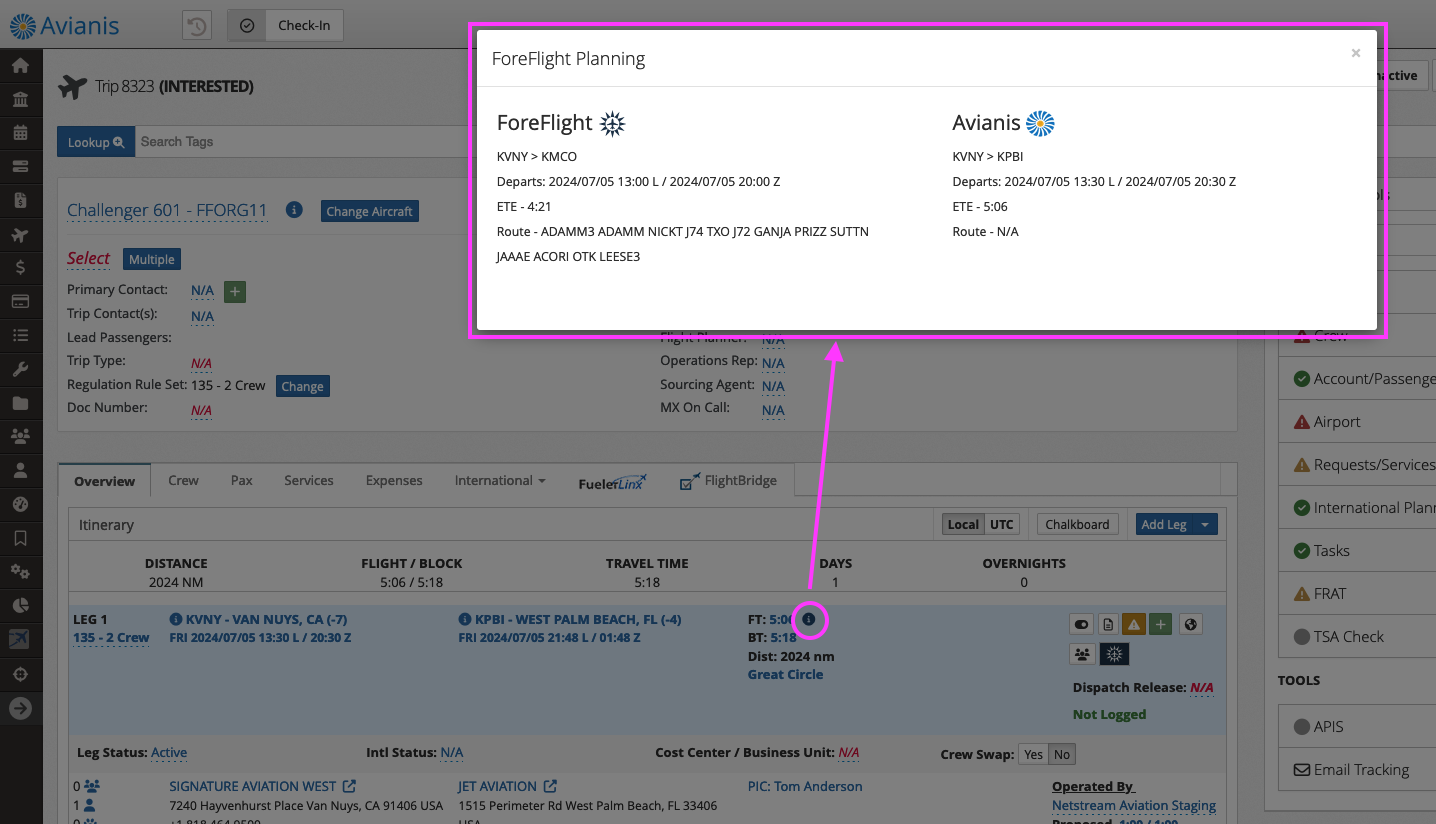Open the FlightBridge tab

[728, 480]
